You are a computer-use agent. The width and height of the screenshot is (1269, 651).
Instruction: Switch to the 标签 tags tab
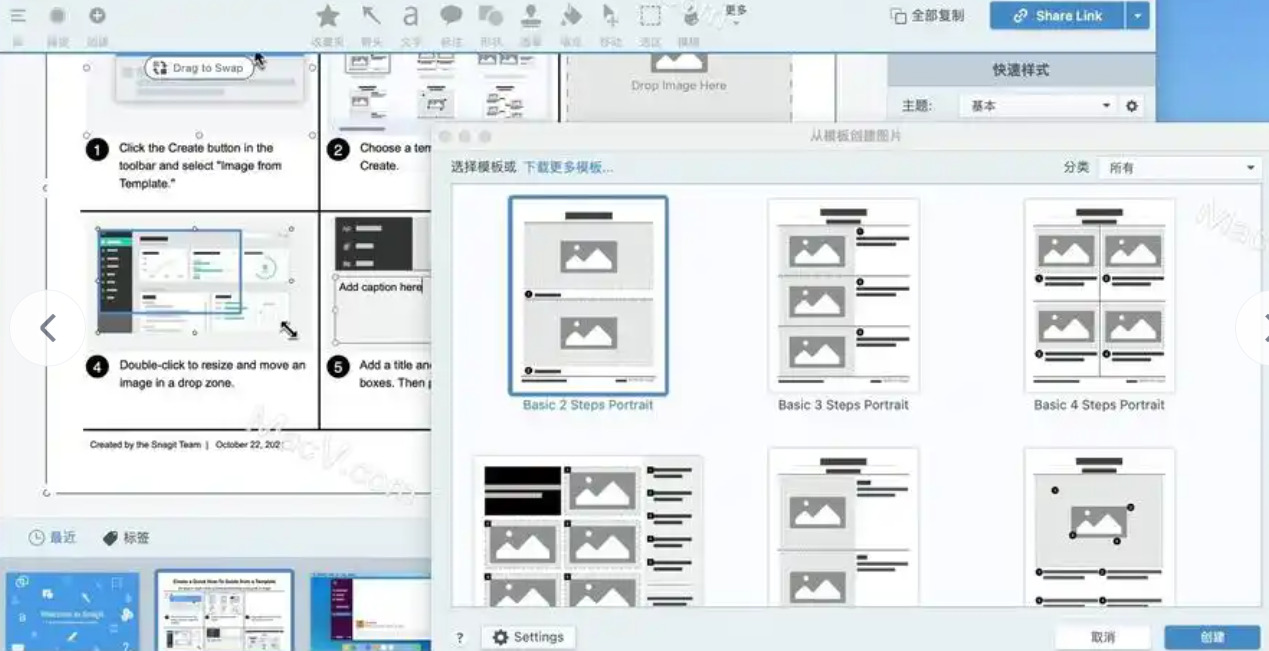tap(126, 538)
